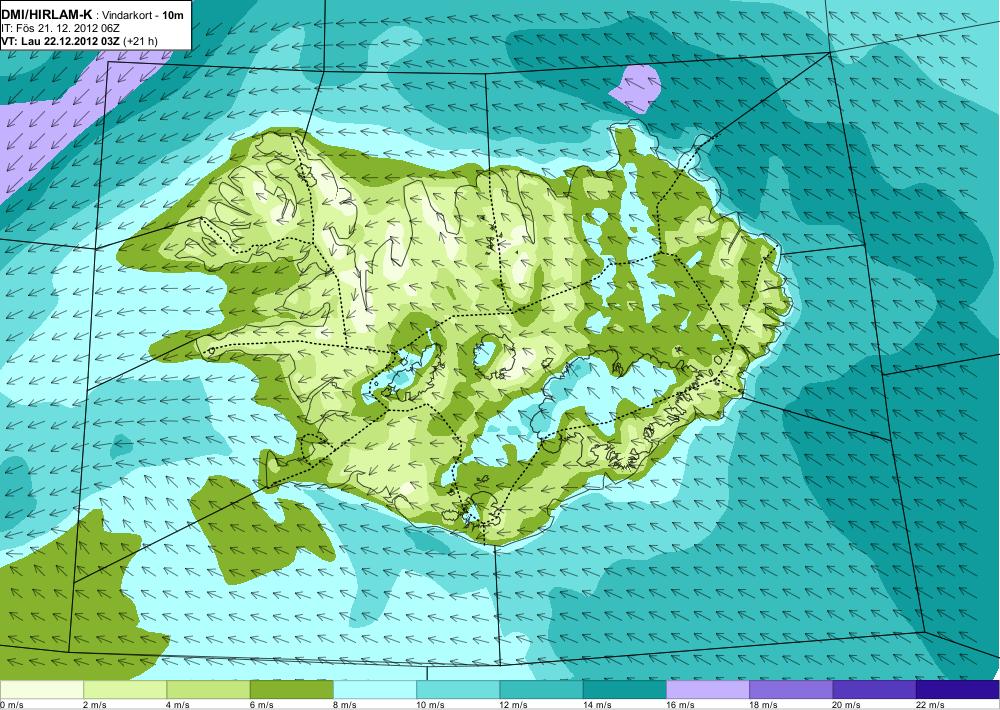Select the "14 m/s" legend label
Screen dimensions: 1000x710
point(597,705)
